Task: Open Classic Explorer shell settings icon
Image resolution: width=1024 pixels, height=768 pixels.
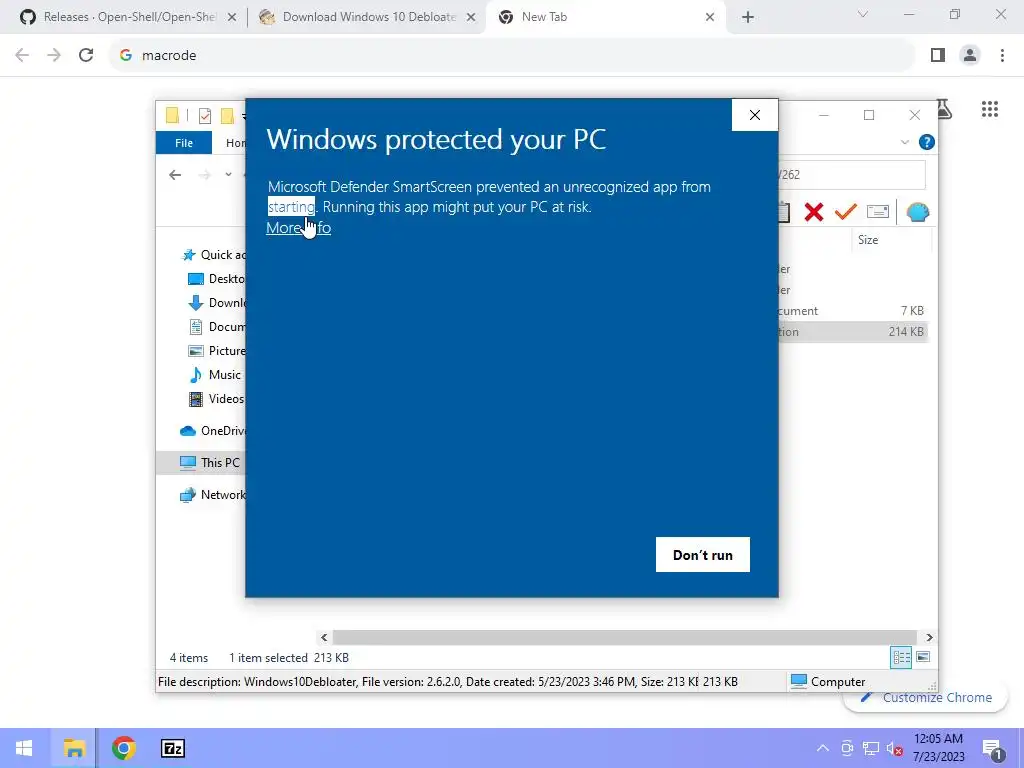Action: 918,212
